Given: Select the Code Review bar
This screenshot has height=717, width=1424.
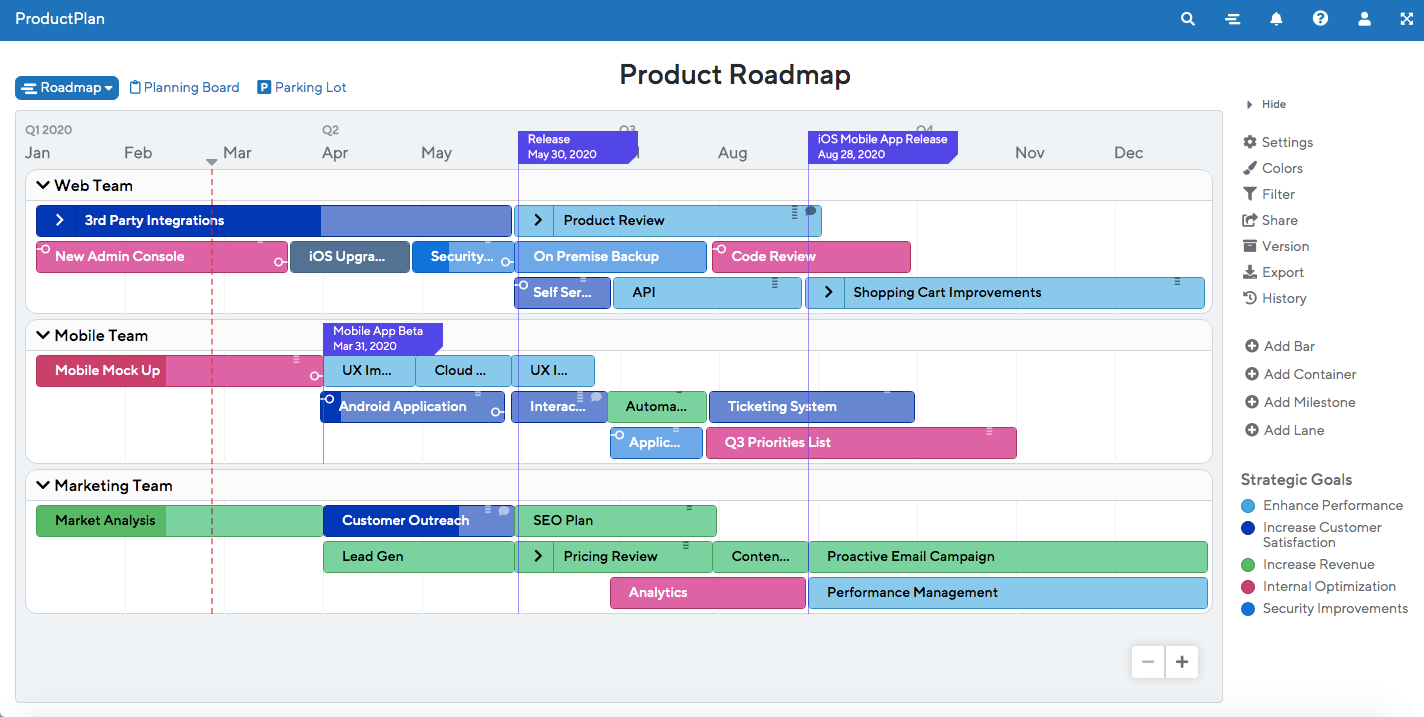Looking at the screenshot, I should [x=811, y=257].
